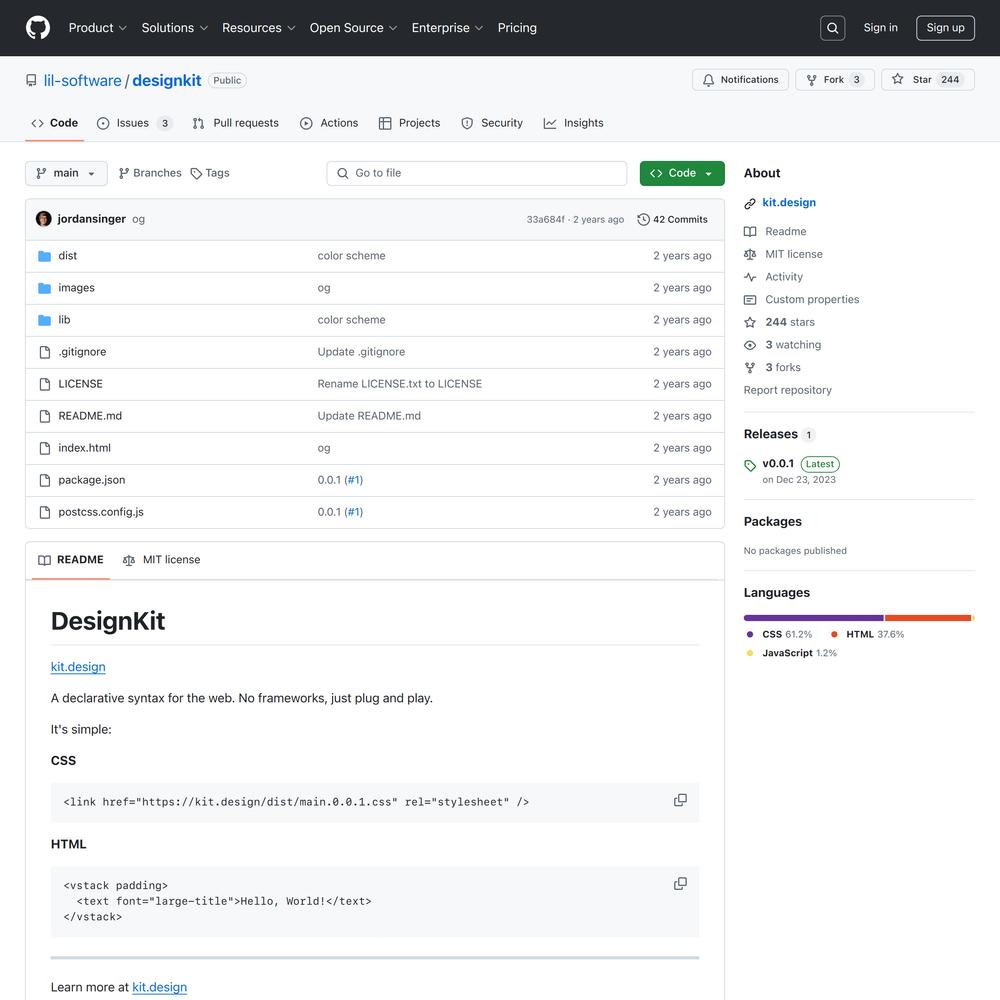Star the designkit repository
This screenshot has width=1000, height=1000.
[927, 80]
